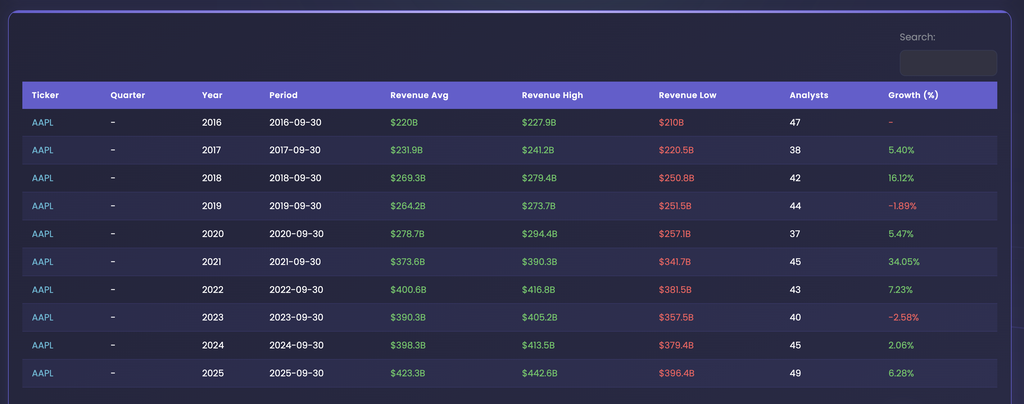1024x404 pixels.
Task: Click the $220B revenue average value
Action: (405, 122)
